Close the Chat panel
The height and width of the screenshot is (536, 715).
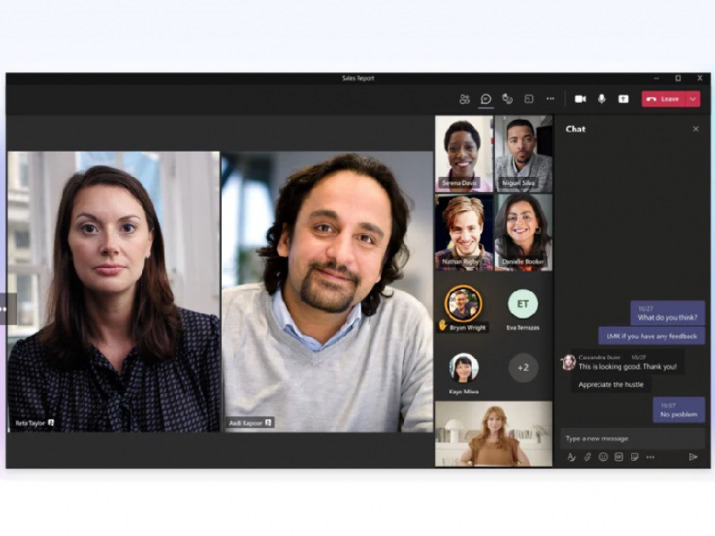tap(696, 129)
